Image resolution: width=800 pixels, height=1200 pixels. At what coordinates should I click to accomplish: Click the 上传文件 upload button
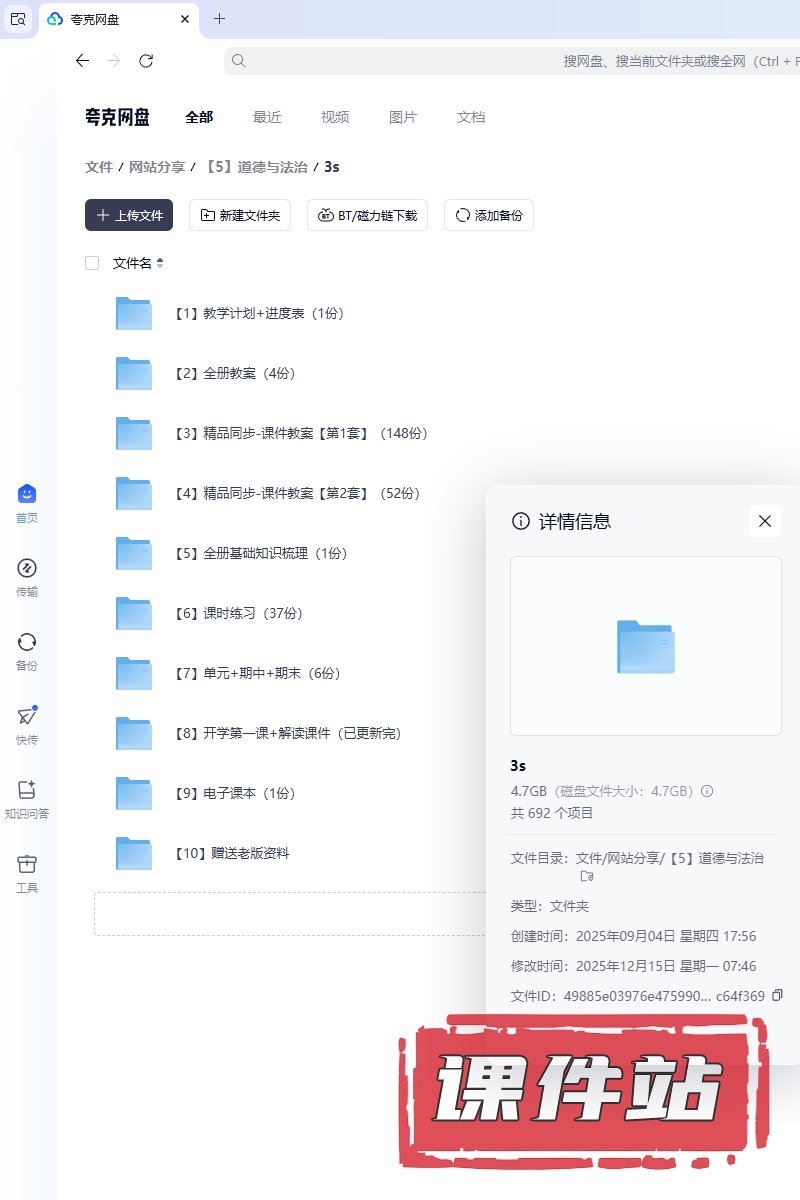click(x=129, y=215)
